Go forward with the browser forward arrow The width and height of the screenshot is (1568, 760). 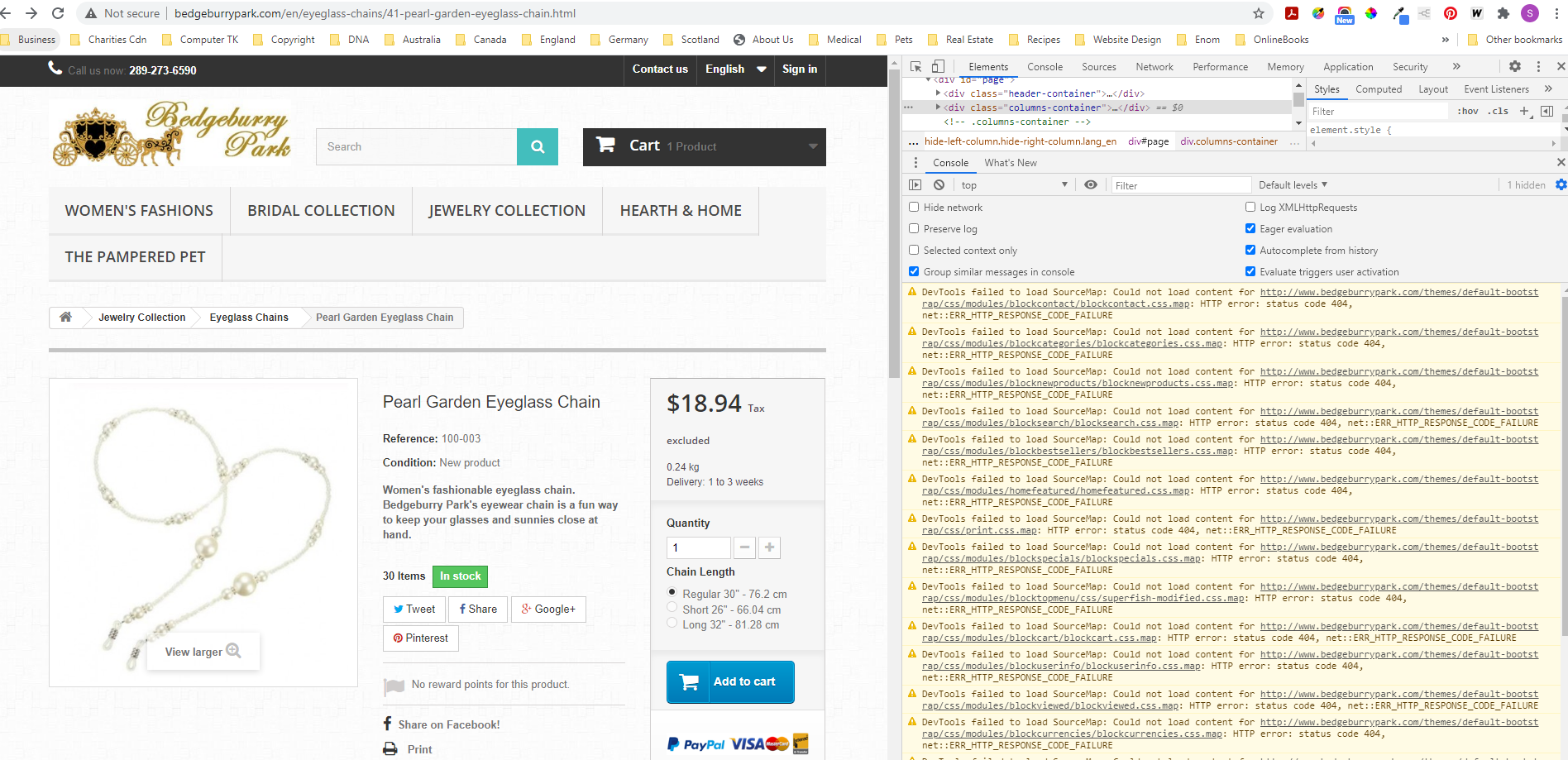coord(31,13)
